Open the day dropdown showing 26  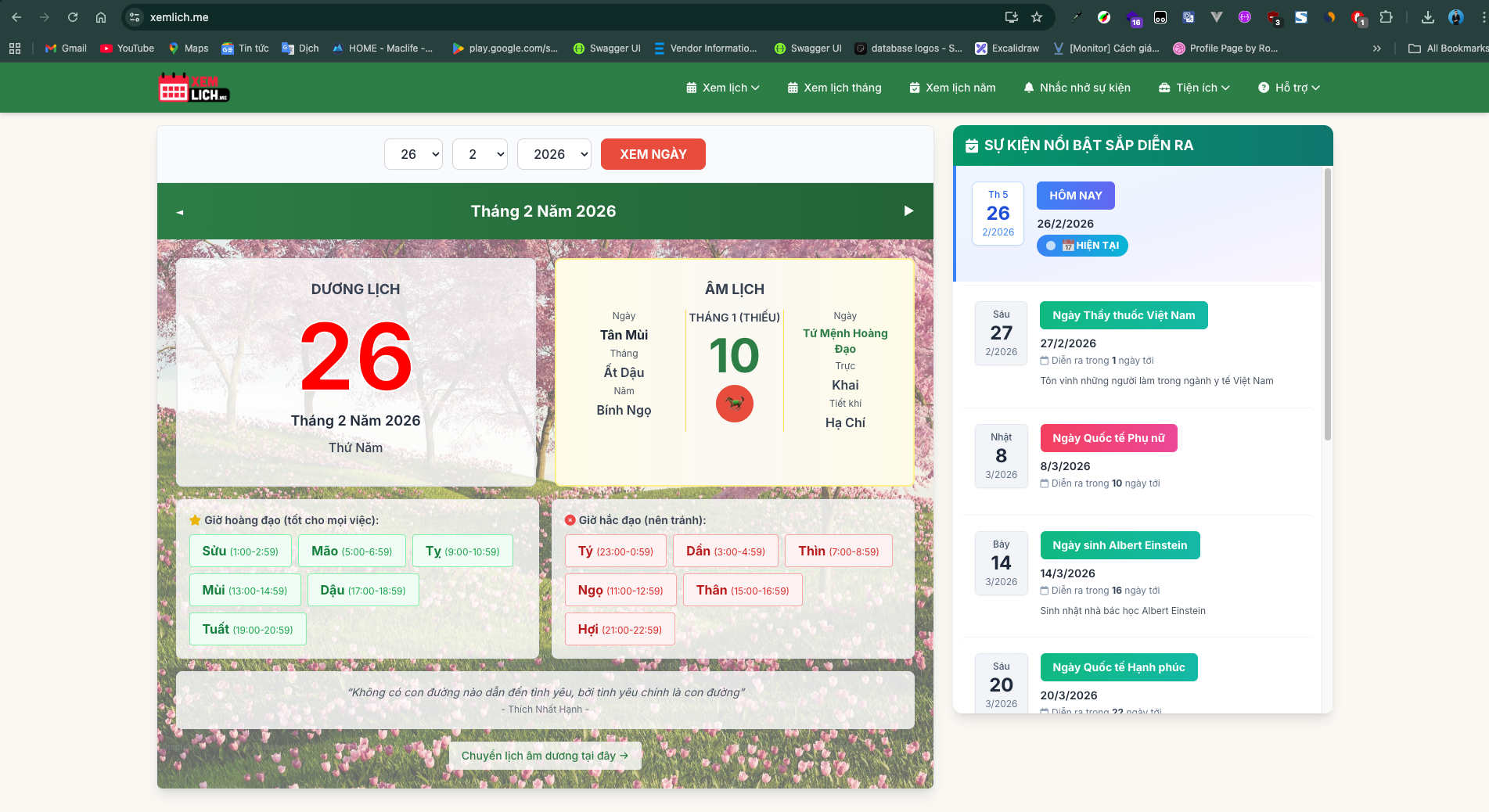click(413, 154)
